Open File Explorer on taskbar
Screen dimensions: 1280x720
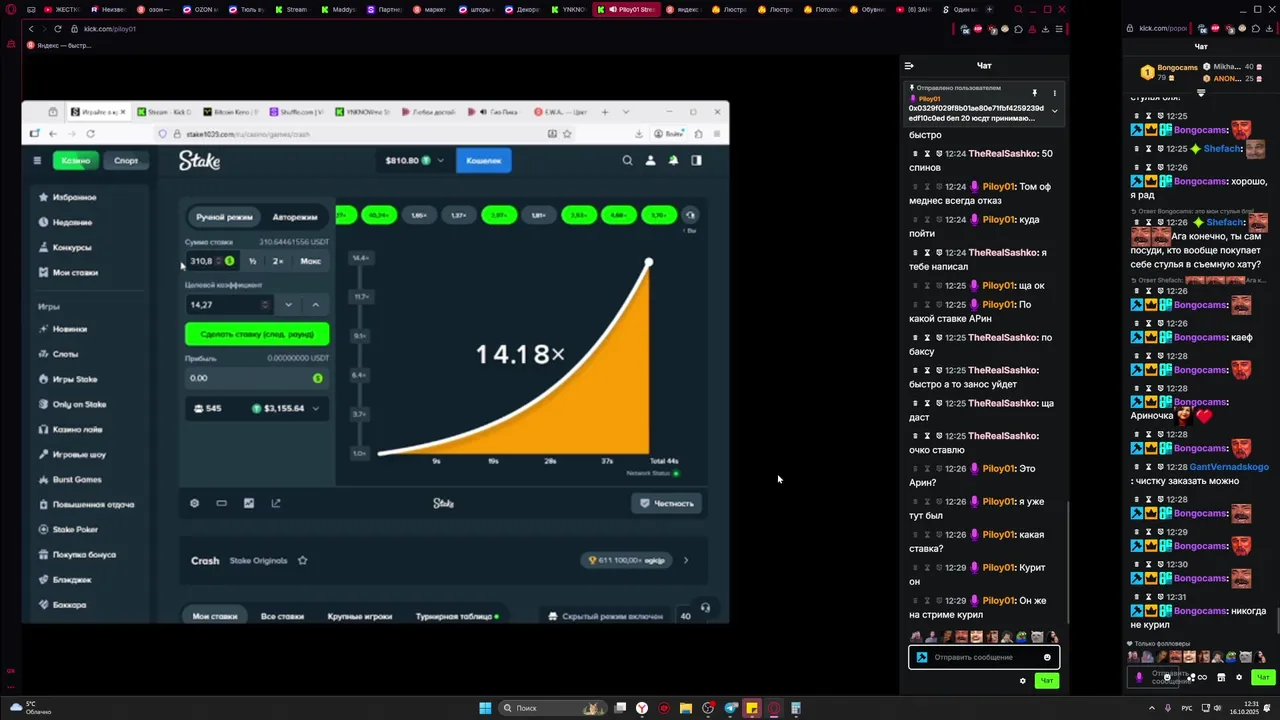pyautogui.click(x=686, y=708)
